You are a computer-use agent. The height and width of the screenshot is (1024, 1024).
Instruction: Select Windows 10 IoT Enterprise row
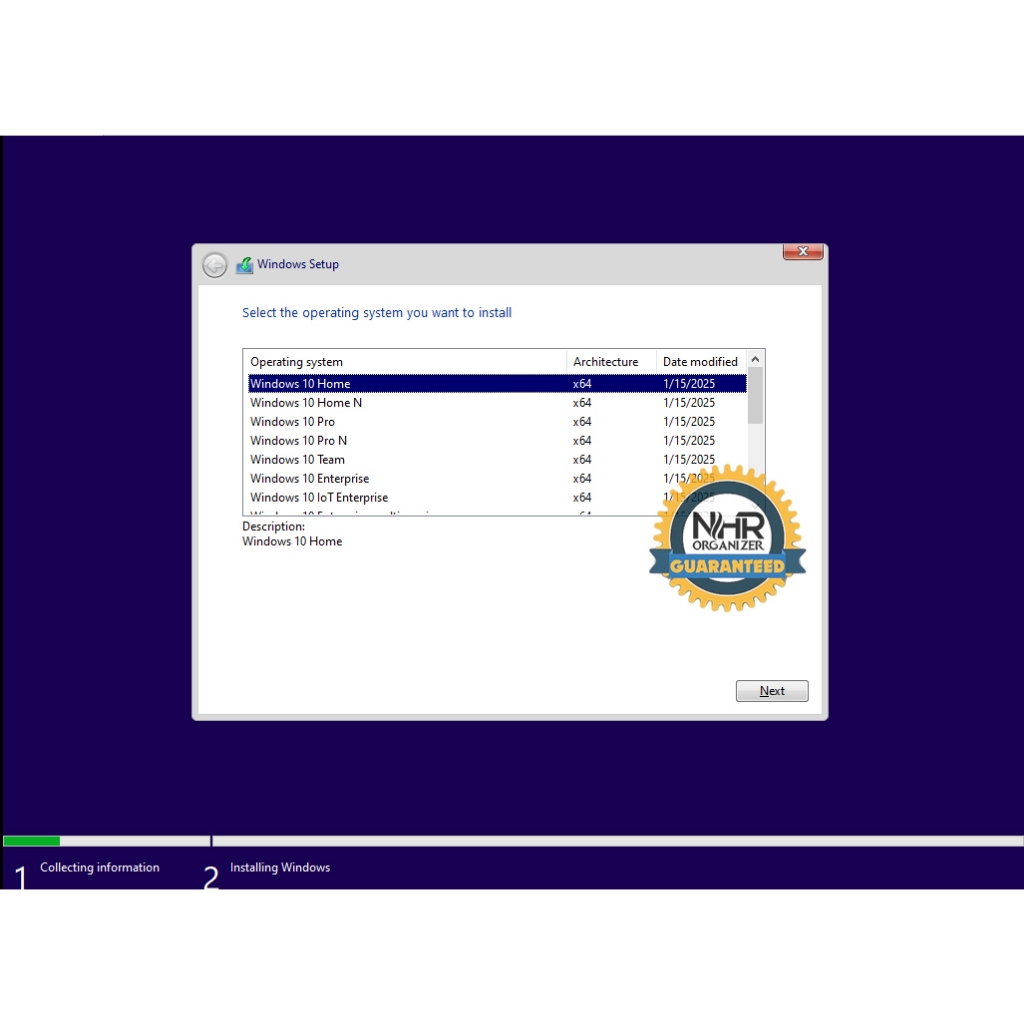point(497,497)
